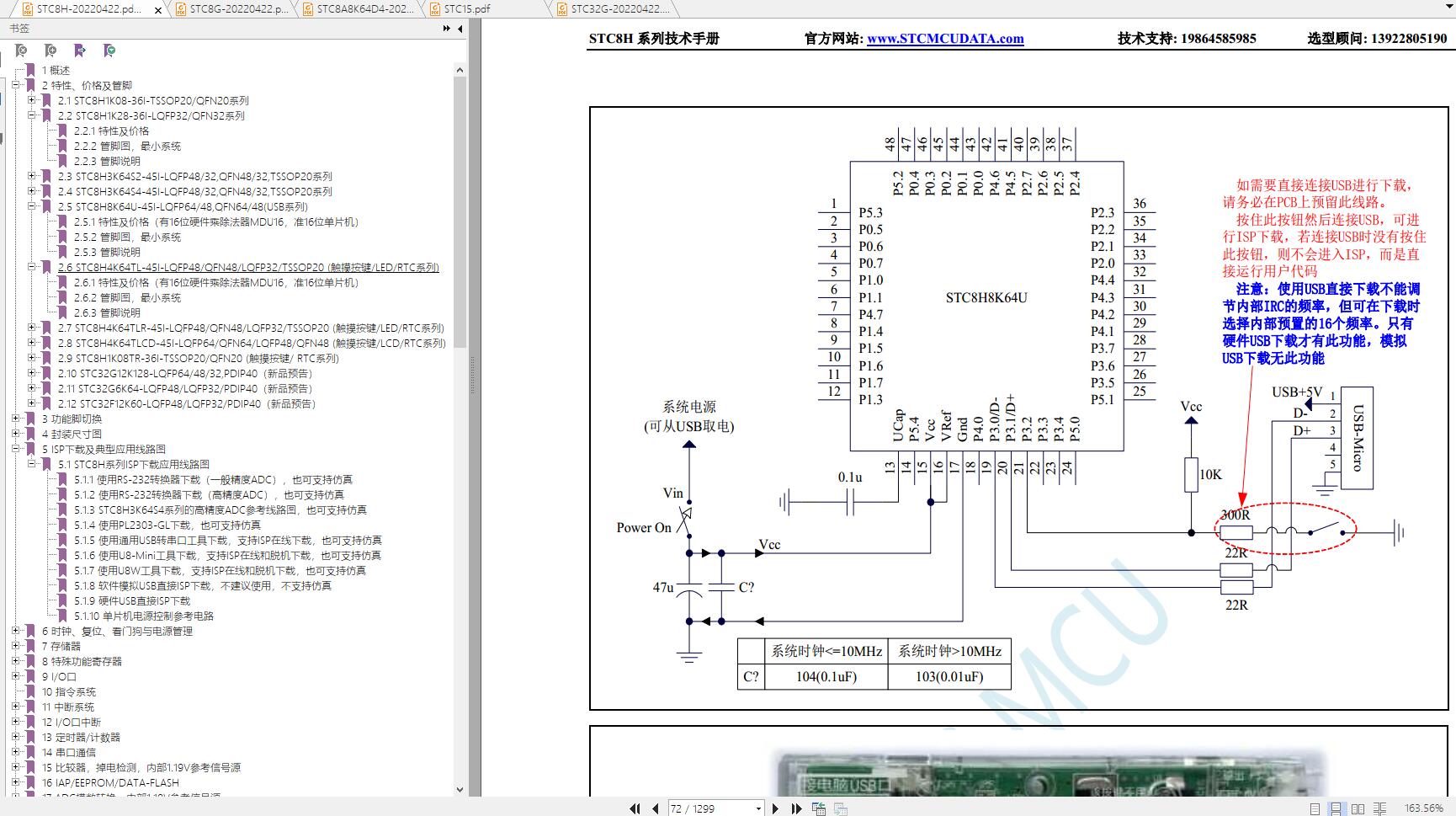Collapse '5 ISP下载及典型应用线路图' node

point(16,449)
